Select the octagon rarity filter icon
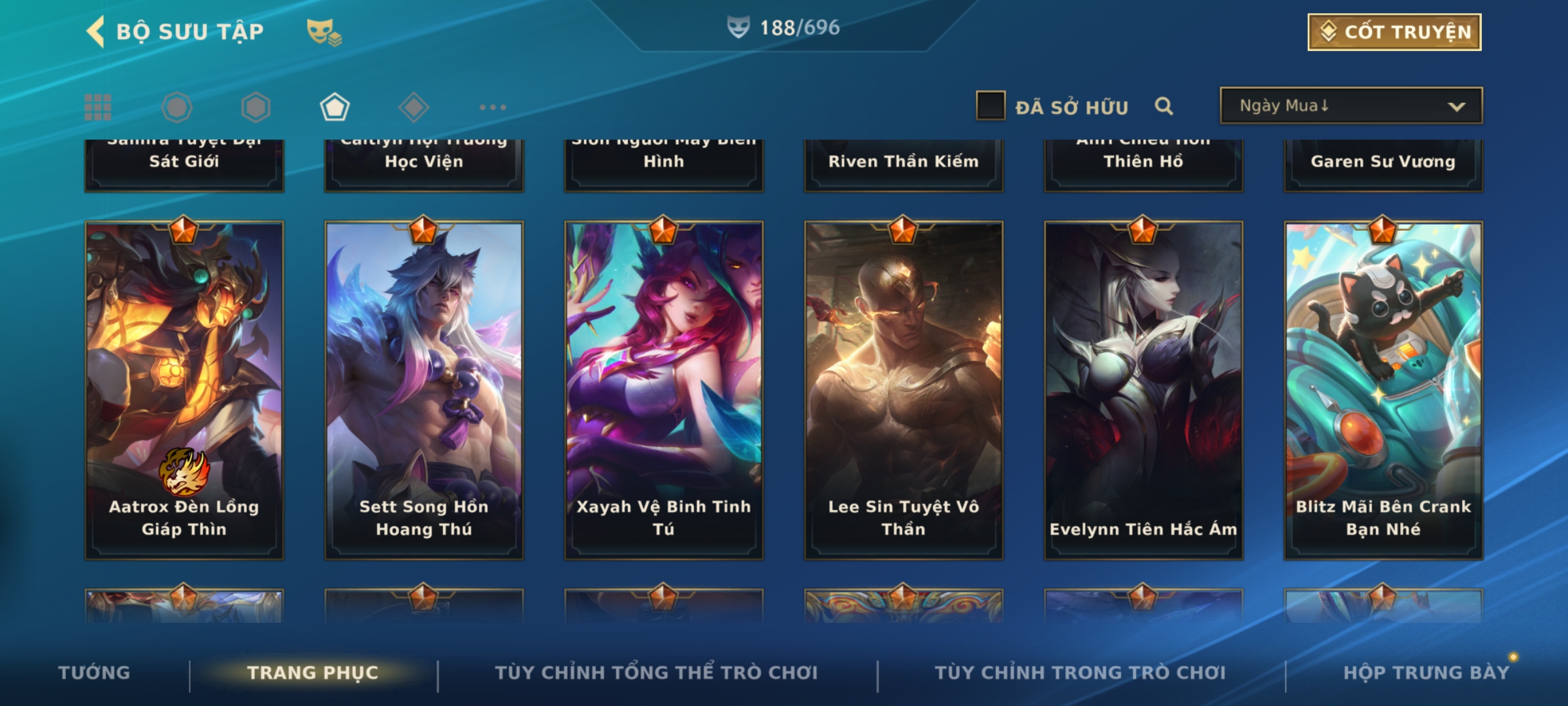This screenshot has height=706, width=1568. [x=177, y=107]
